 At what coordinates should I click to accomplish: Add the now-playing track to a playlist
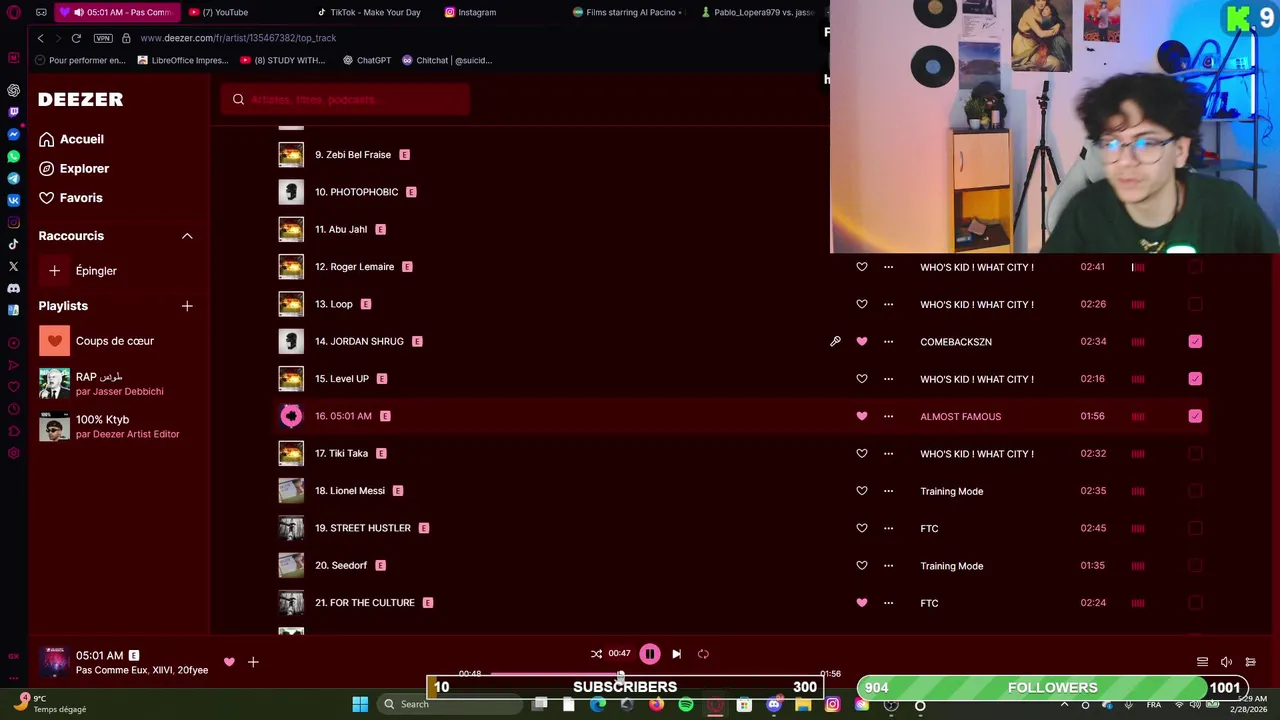(253, 662)
